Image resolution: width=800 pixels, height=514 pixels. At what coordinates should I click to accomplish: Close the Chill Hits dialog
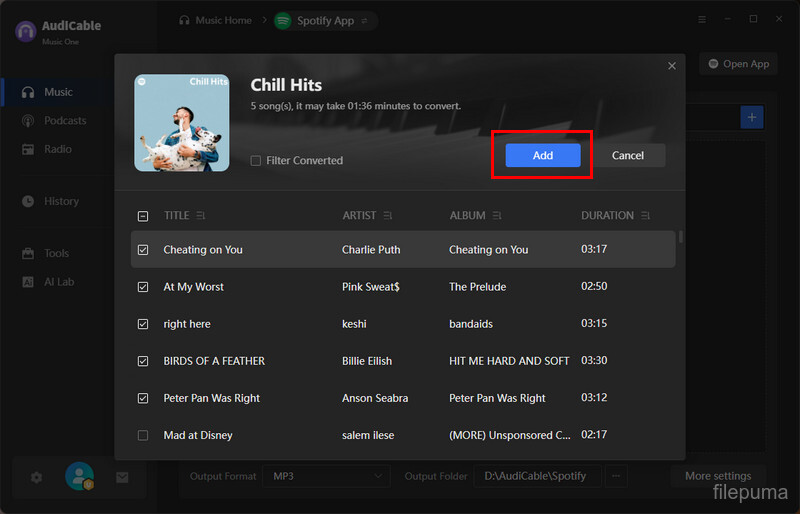tap(672, 66)
